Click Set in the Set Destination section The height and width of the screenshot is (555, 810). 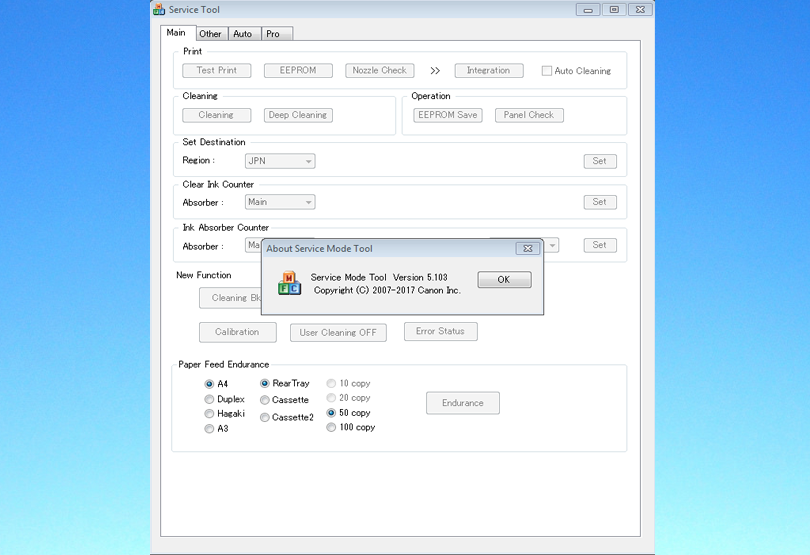[600, 161]
